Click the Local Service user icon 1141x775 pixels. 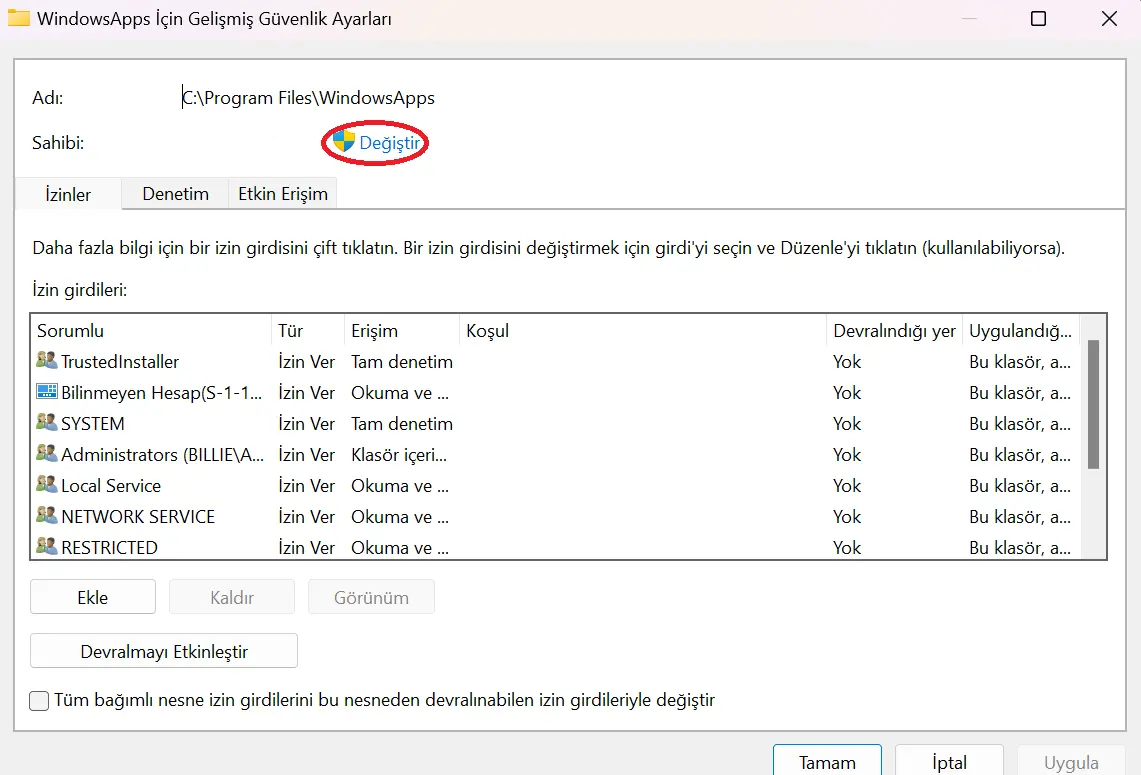[47, 483]
